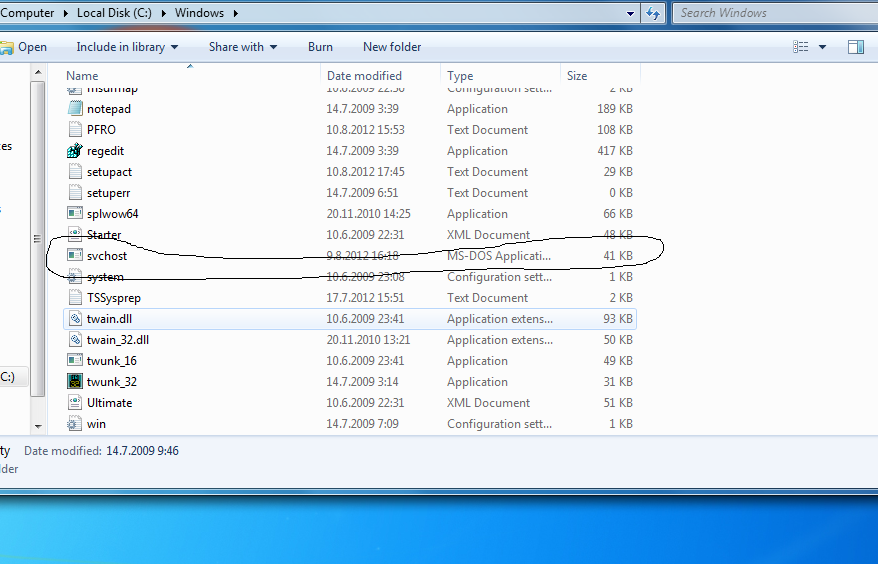Image resolution: width=878 pixels, height=564 pixels.
Task: Click the Starter XML document icon
Action: (75, 235)
